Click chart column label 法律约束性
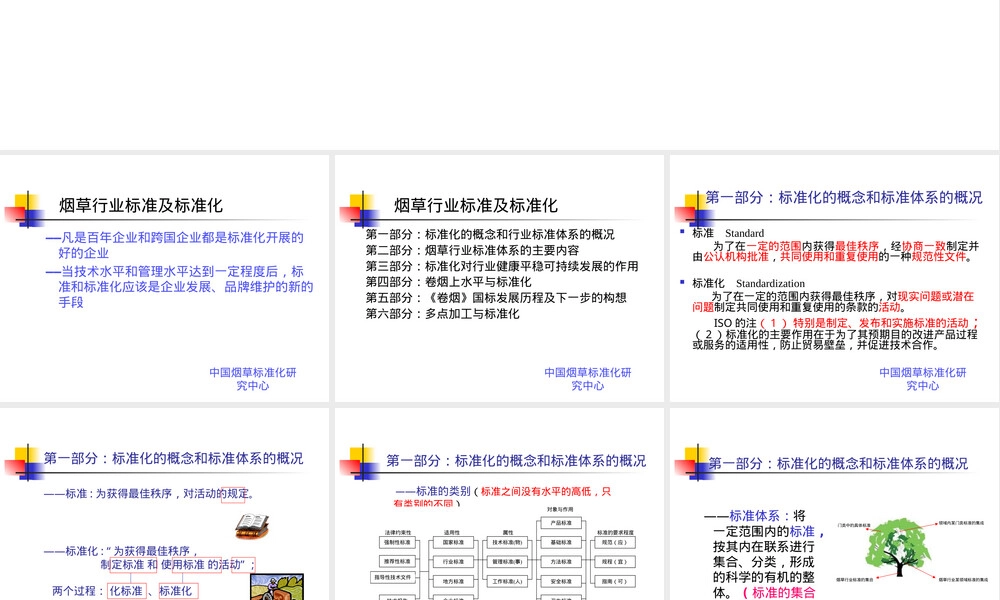Image resolution: width=1000 pixels, height=600 pixels. (x=397, y=532)
